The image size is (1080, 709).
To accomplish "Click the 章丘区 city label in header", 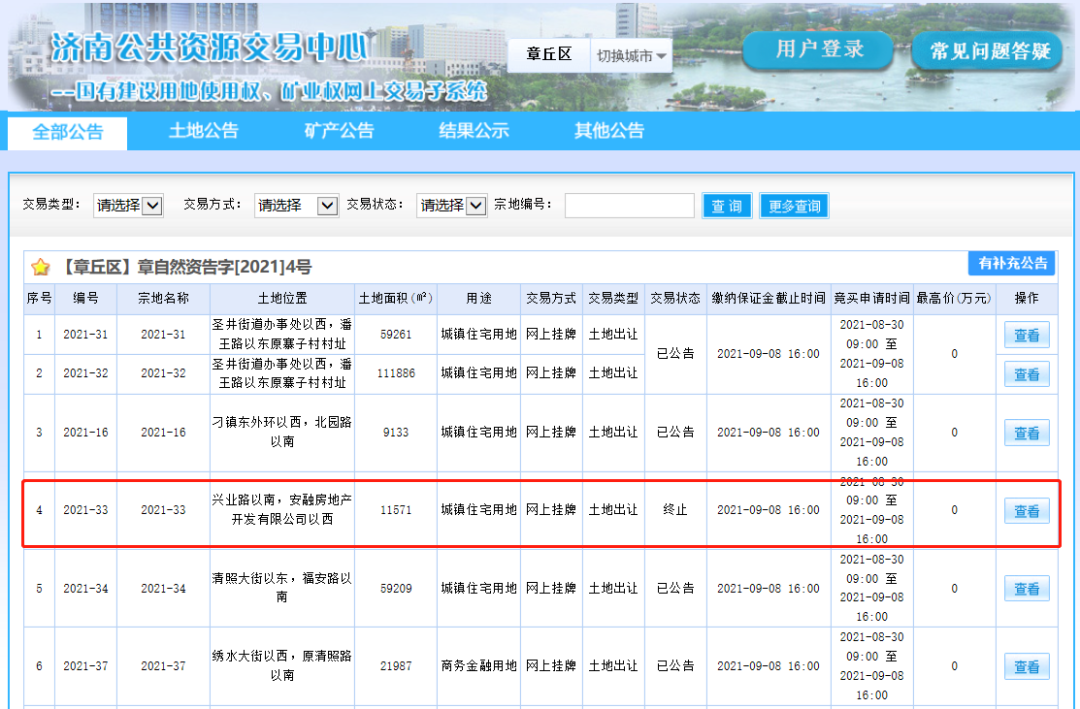I will click(549, 55).
